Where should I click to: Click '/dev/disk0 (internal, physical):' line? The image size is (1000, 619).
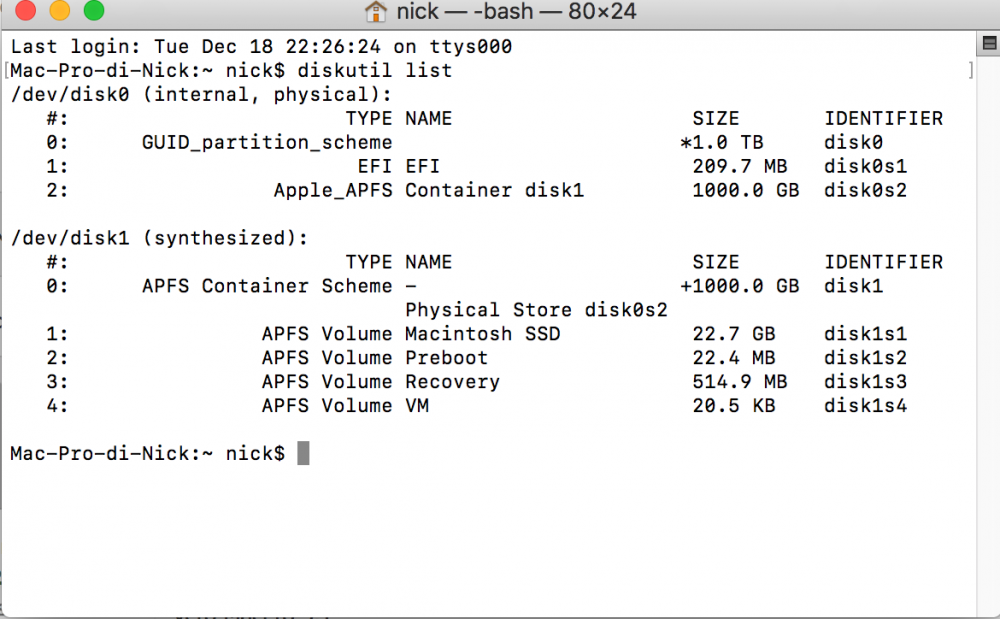tap(202, 94)
